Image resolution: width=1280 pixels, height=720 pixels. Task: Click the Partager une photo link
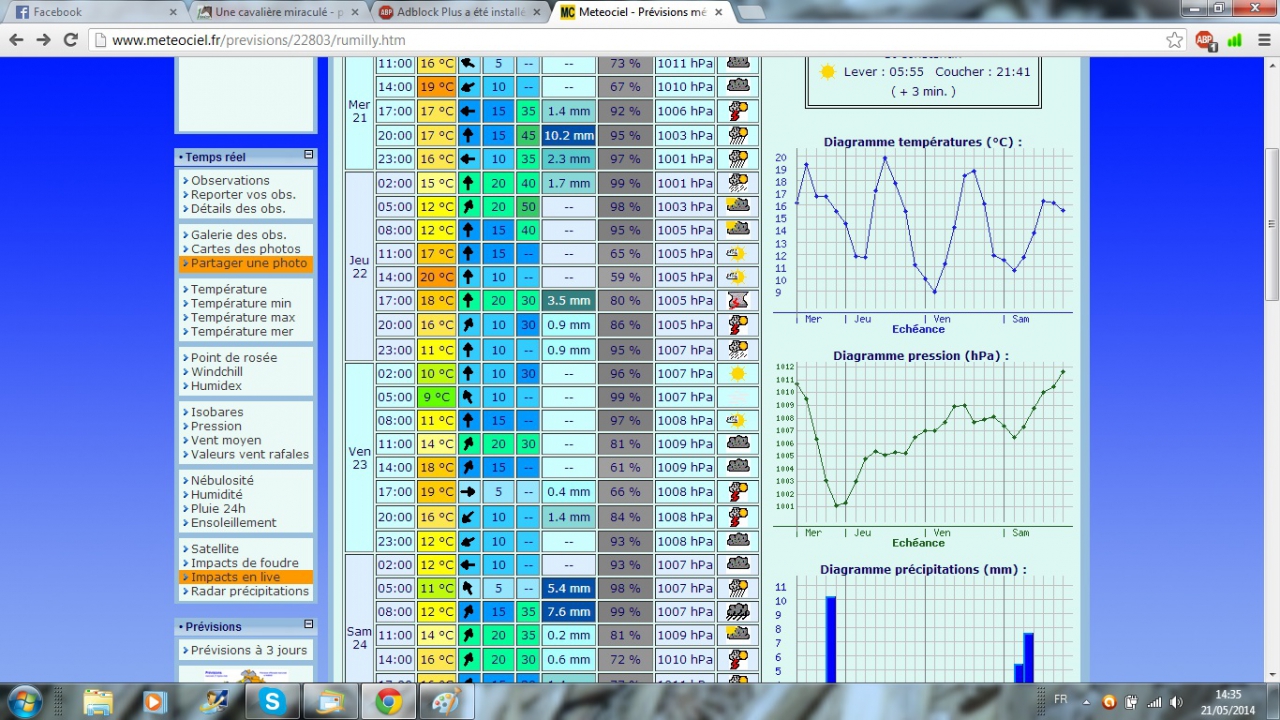tap(249, 263)
